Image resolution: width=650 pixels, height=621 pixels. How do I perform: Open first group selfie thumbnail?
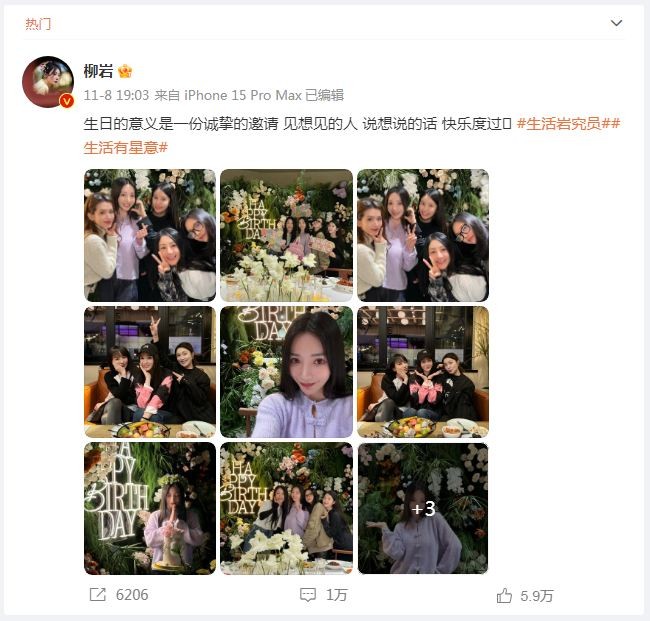(x=150, y=235)
